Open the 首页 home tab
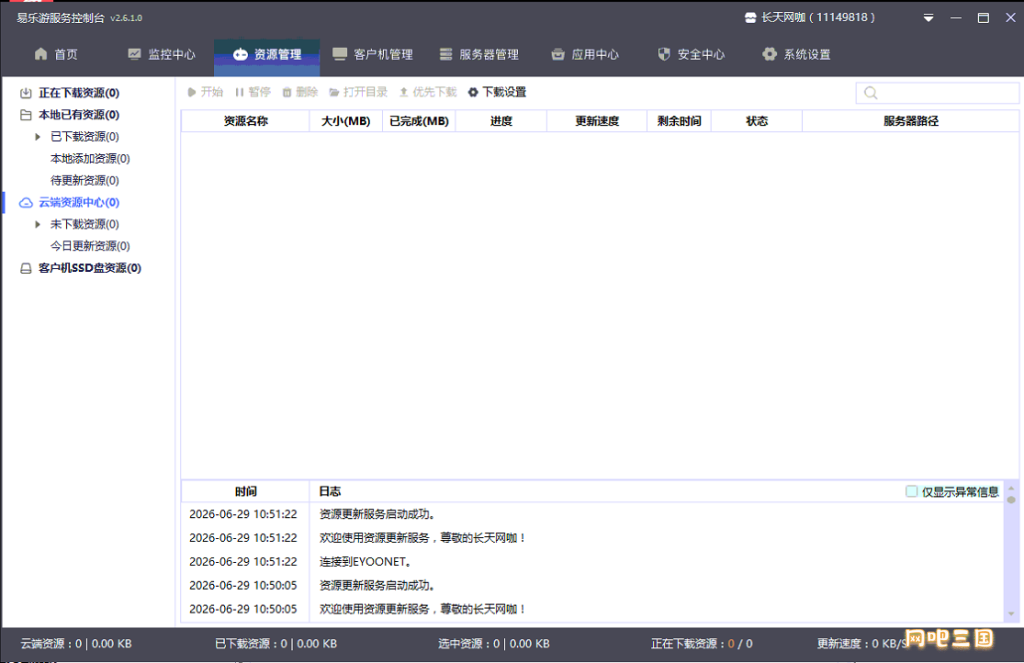Image resolution: width=1024 pixels, height=663 pixels. point(56,54)
